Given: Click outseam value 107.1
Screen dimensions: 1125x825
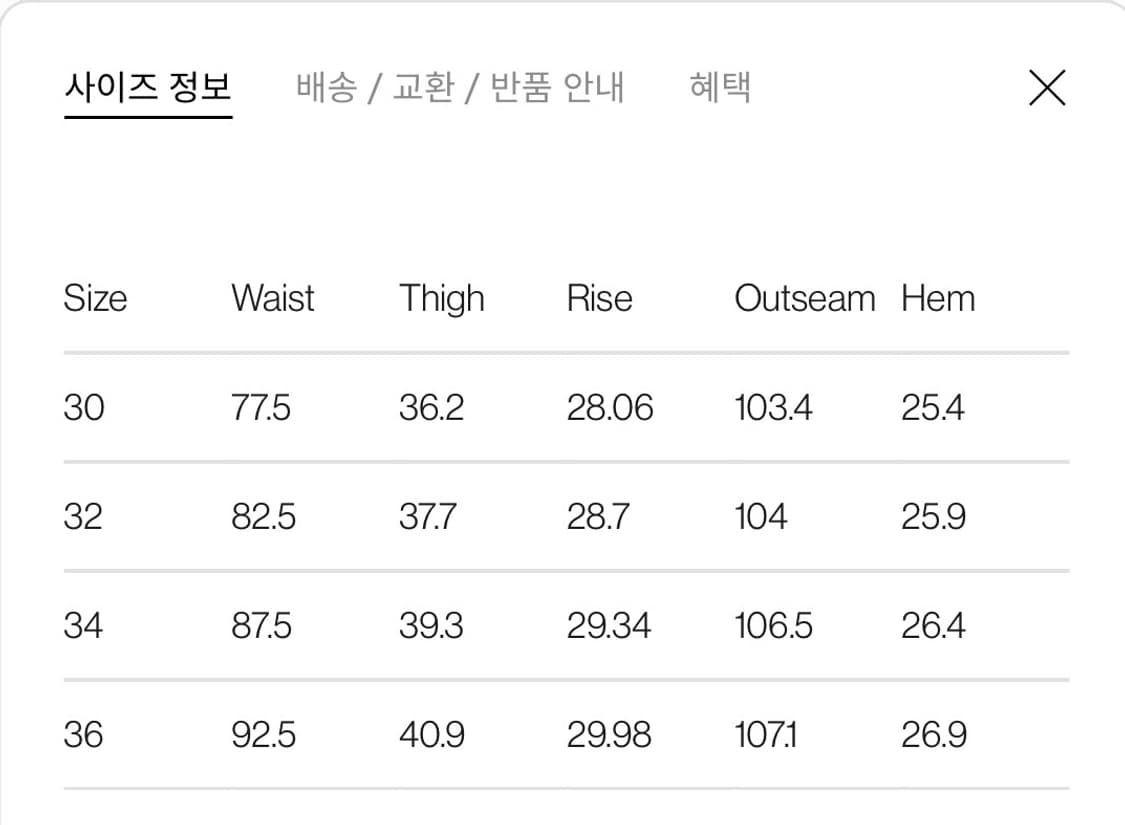Looking at the screenshot, I should pos(766,735).
